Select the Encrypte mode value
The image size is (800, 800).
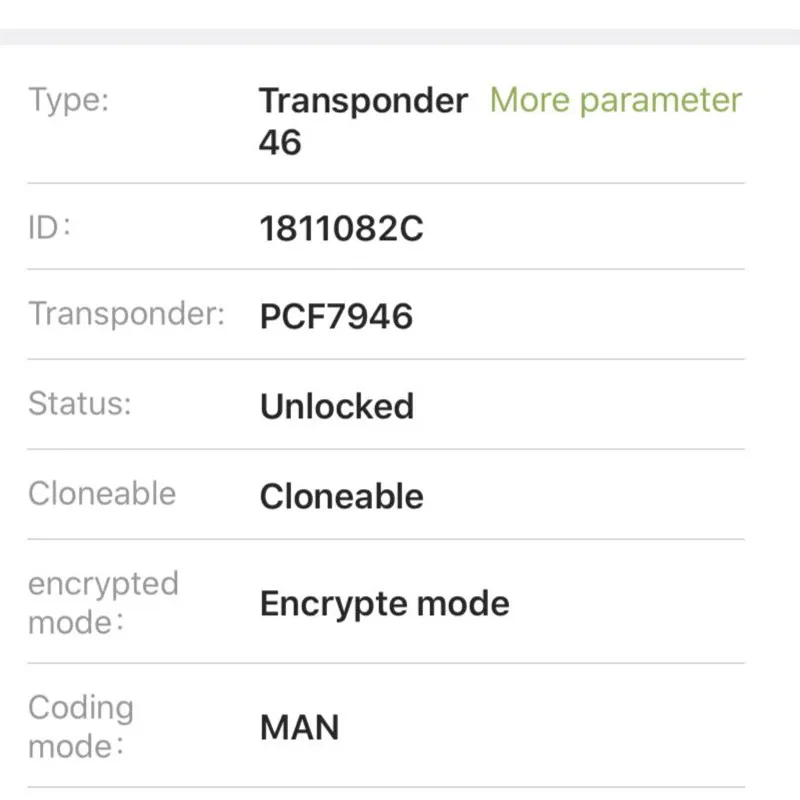[385, 605]
